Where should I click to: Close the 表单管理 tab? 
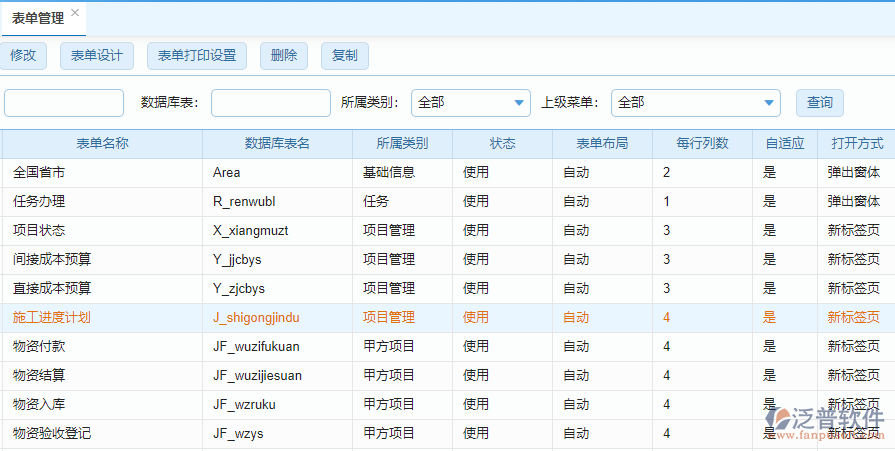[75, 14]
